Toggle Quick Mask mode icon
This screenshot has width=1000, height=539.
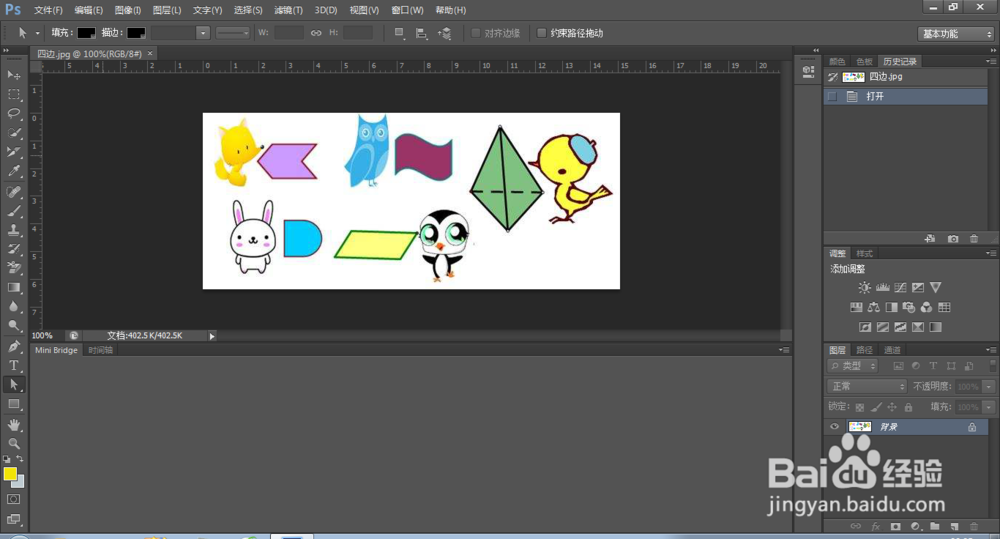click(x=13, y=499)
